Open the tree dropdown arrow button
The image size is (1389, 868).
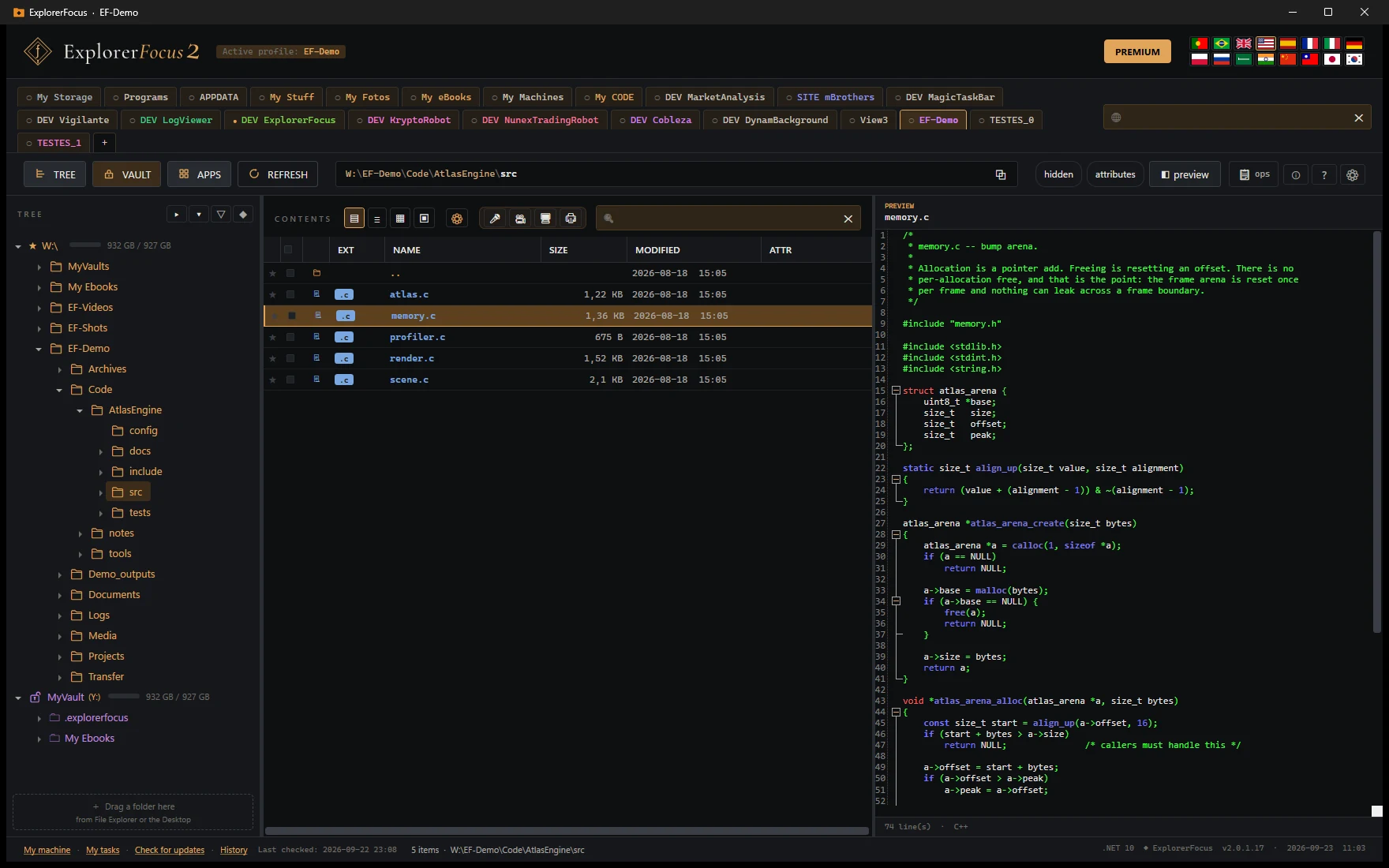(199, 214)
